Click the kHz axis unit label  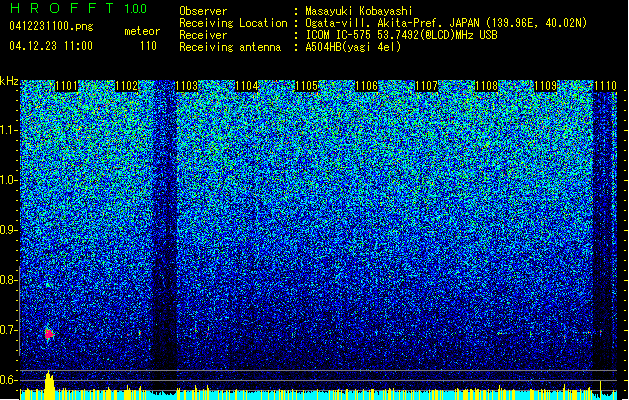pos(9,81)
